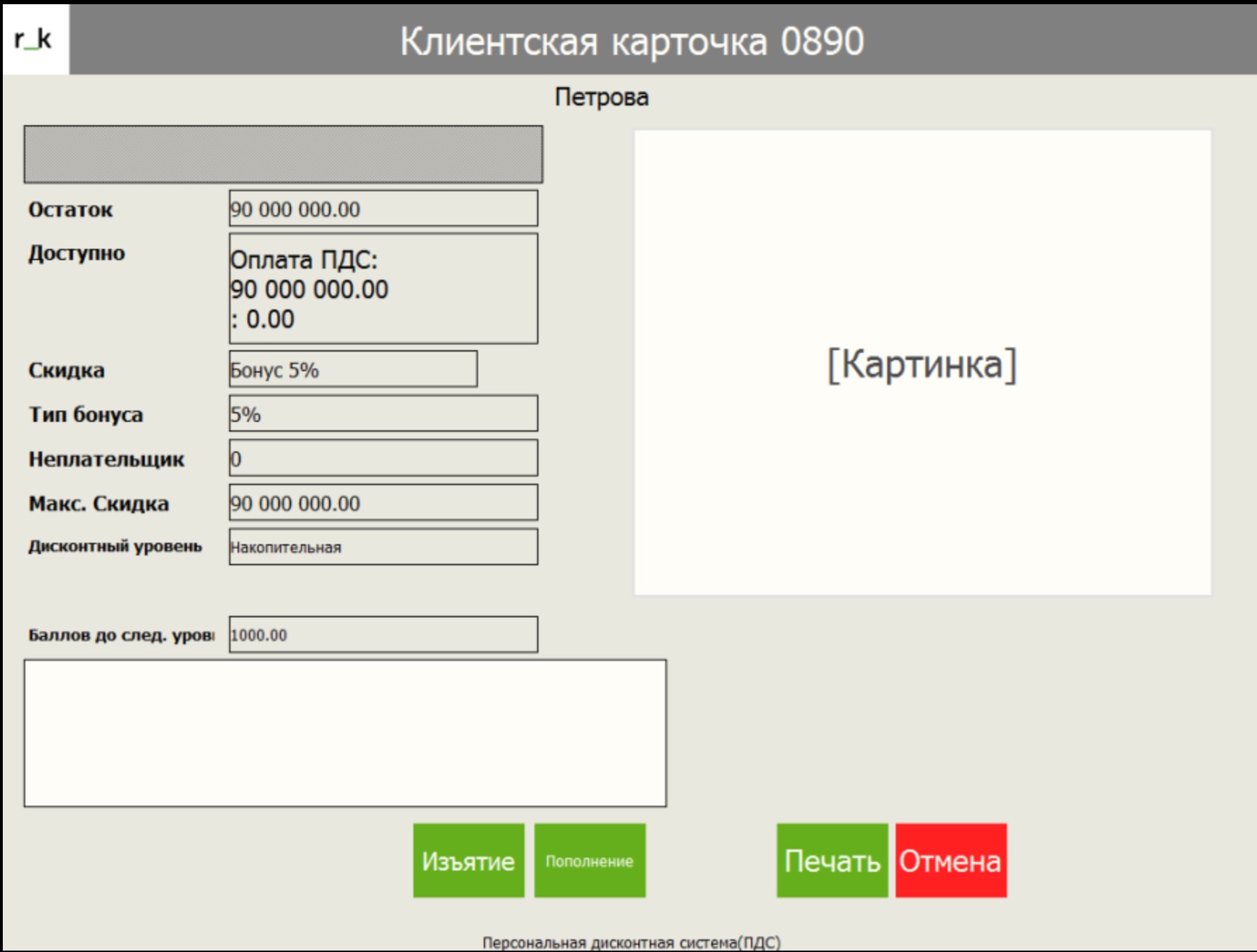Focus the Неплательщик value field
The image size is (1257, 952).
[x=383, y=458]
